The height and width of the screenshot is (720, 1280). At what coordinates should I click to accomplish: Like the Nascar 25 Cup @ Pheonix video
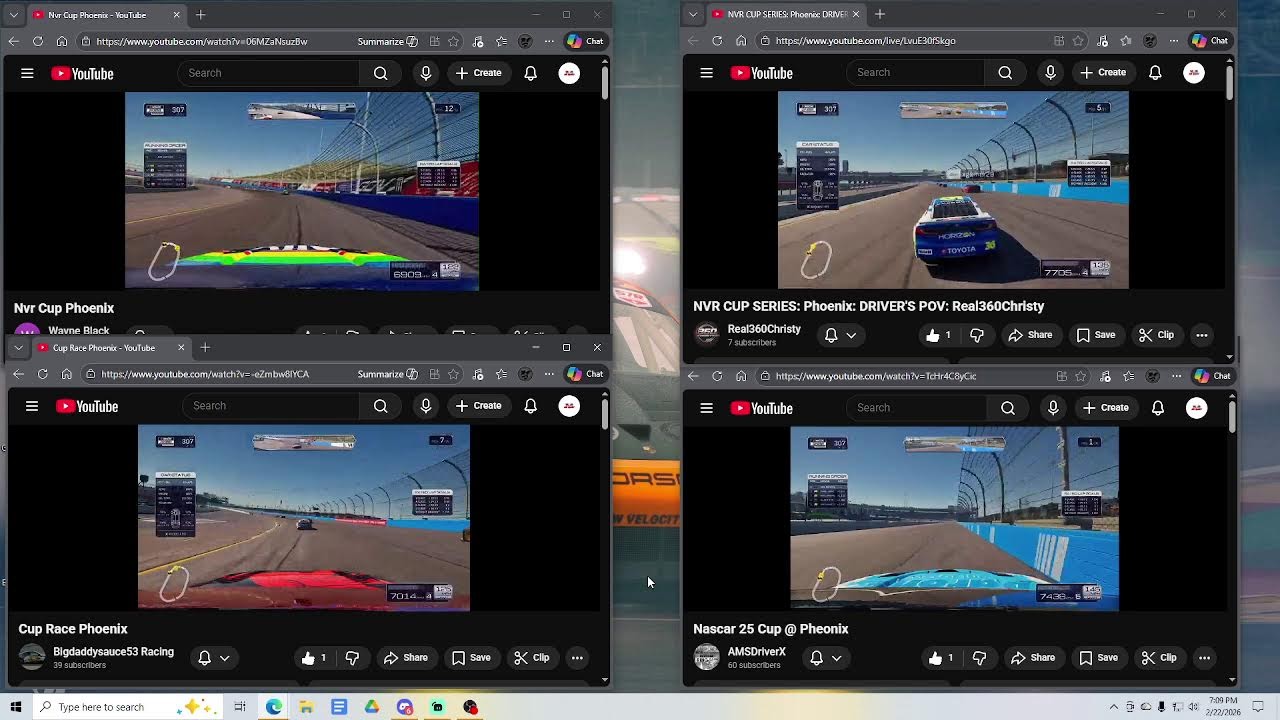pyautogui.click(x=941, y=658)
